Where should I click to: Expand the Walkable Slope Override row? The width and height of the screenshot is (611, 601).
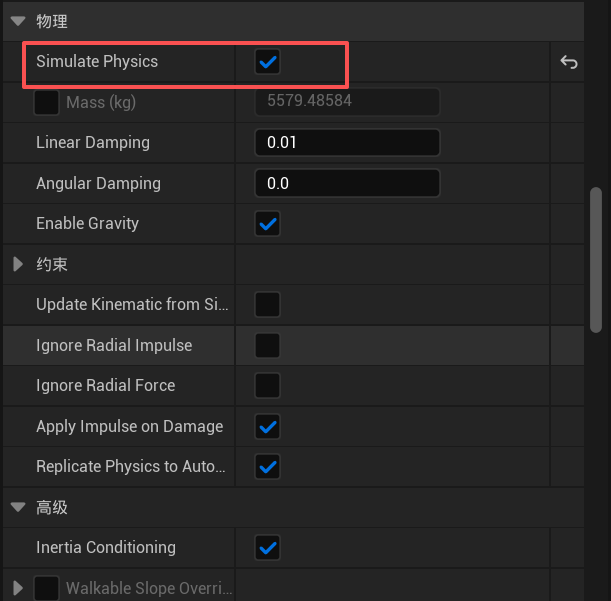coord(18,587)
